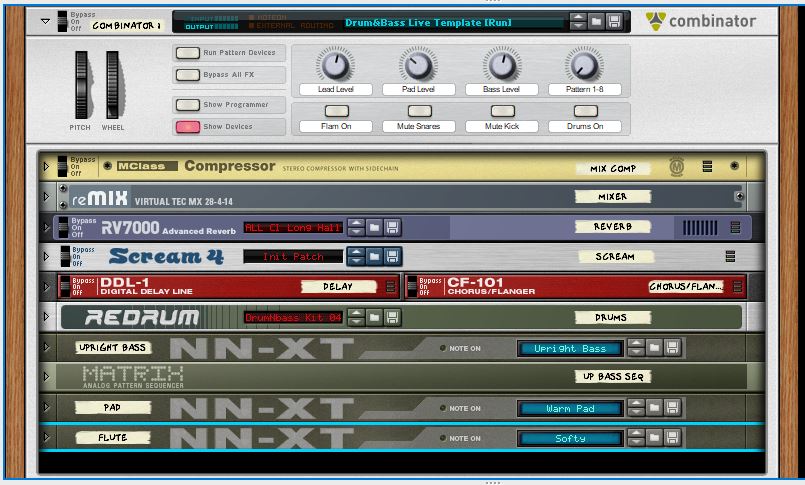Click MClass Compressor gain meter icon

click(707, 166)
